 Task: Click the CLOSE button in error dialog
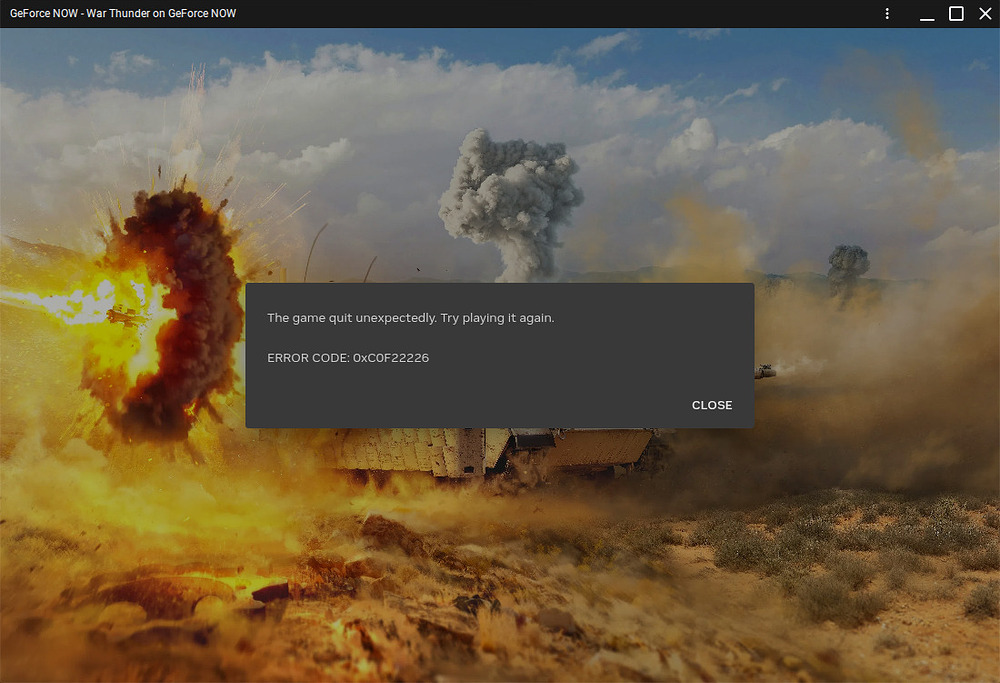tap(712, 405)
